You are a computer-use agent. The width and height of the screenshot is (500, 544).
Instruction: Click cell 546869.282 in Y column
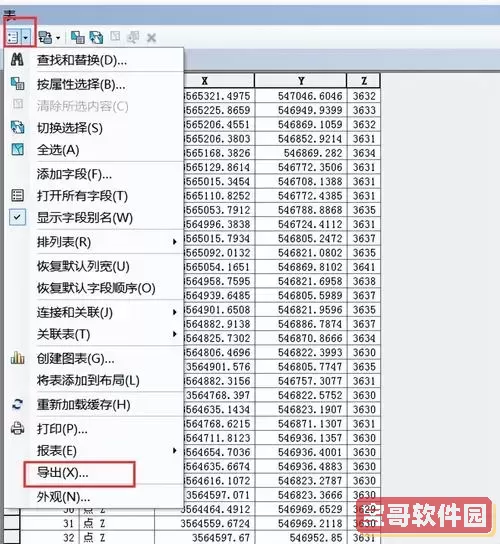coord(301,153)
